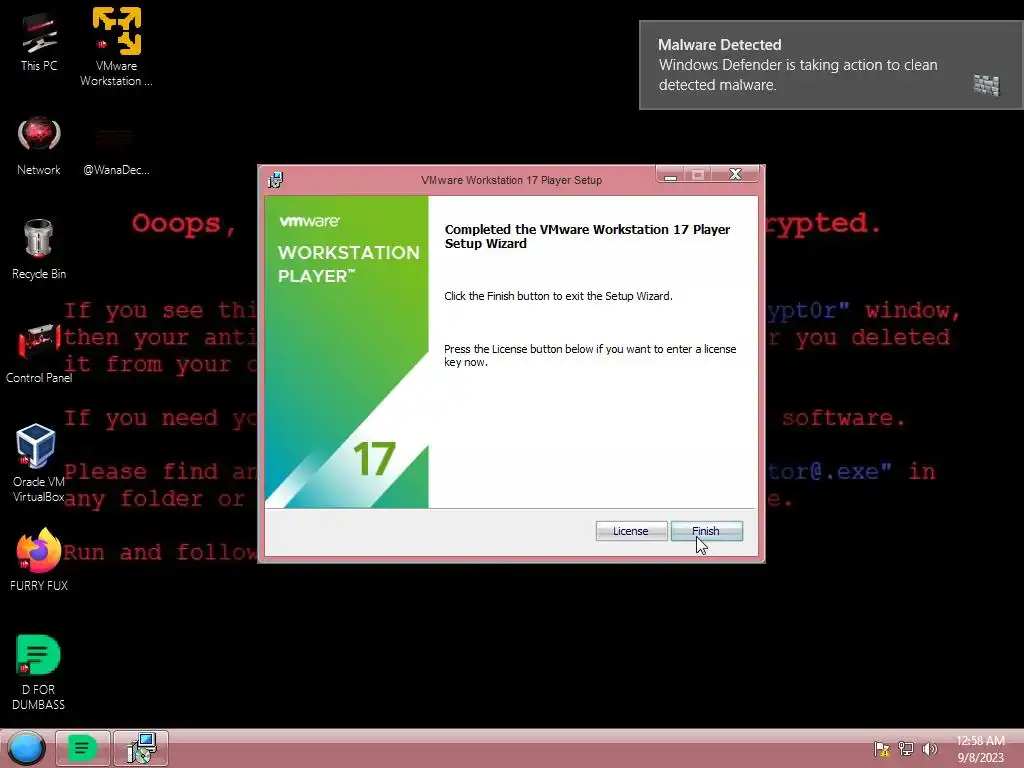Open the Action Center flag tray icon
The height and width of the screenshot is (768, 1024).
(882, 749)
